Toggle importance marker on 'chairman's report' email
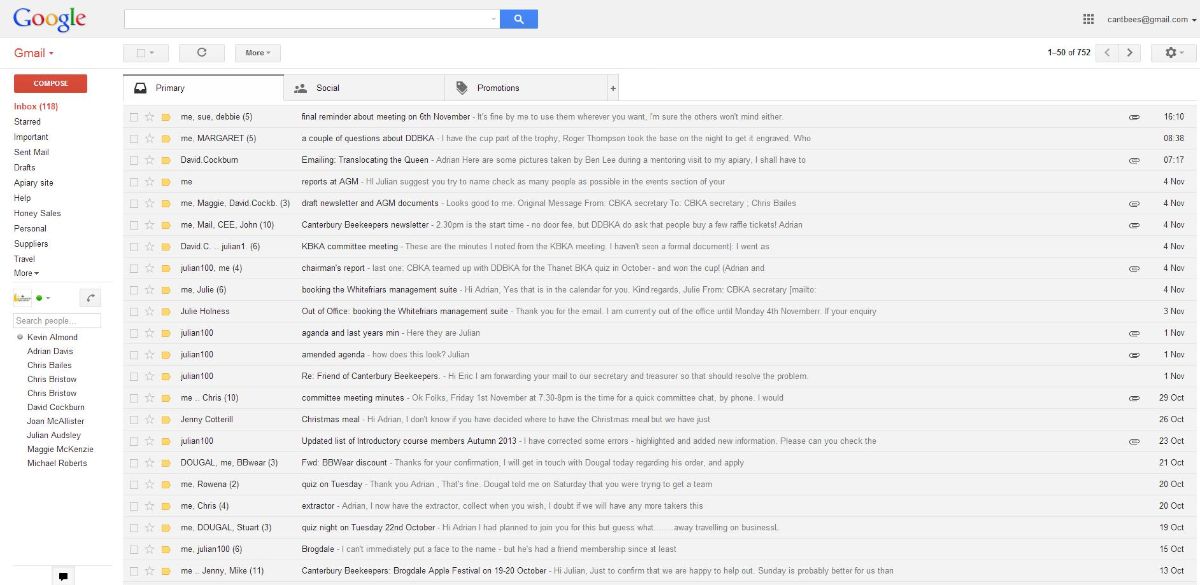Screen dimensions: 1200x585 (166, 268)
